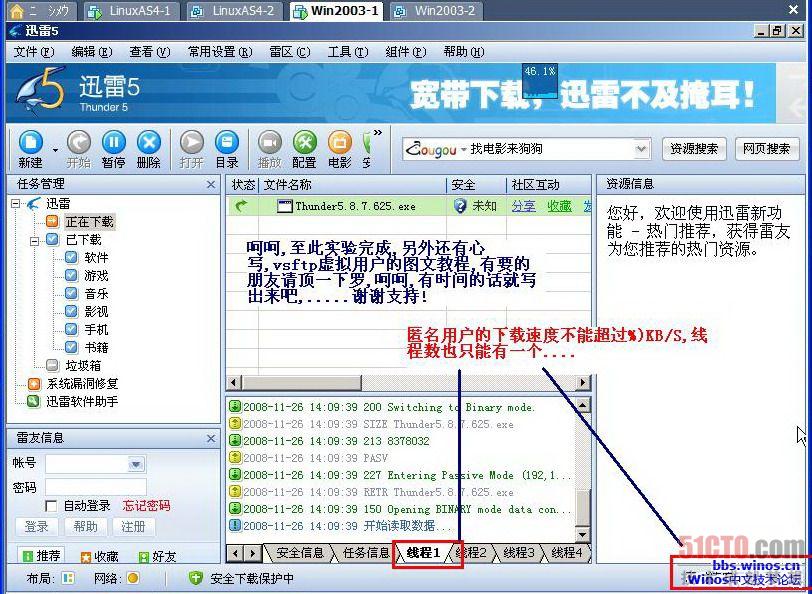Click the log pane scroll-down arrow
Image resolution: width=812 pixels, height=594 pixels.
[583, 534]
